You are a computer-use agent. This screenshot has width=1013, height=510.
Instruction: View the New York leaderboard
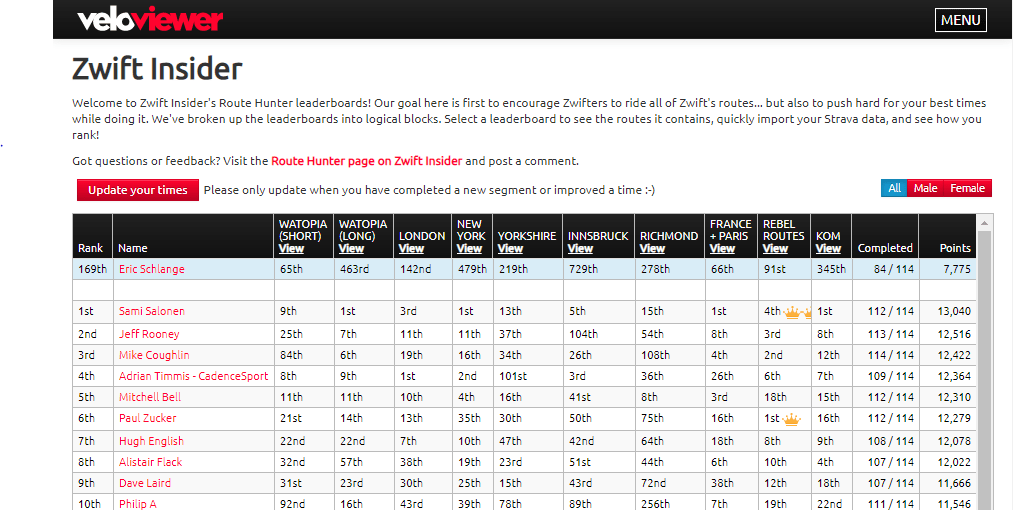click(x=469, y=248)
